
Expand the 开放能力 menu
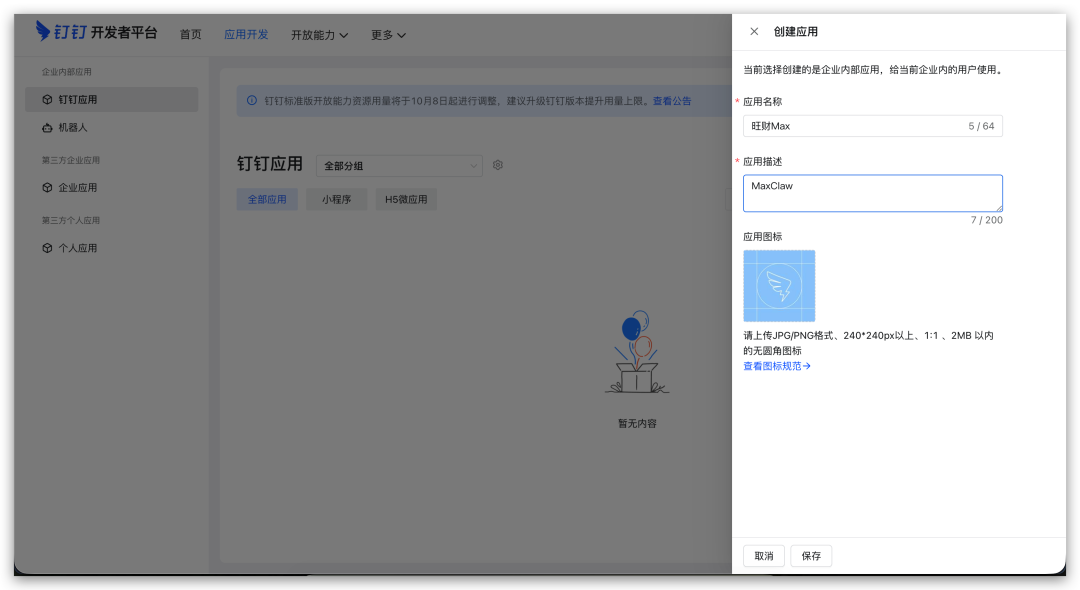point(319,35)
